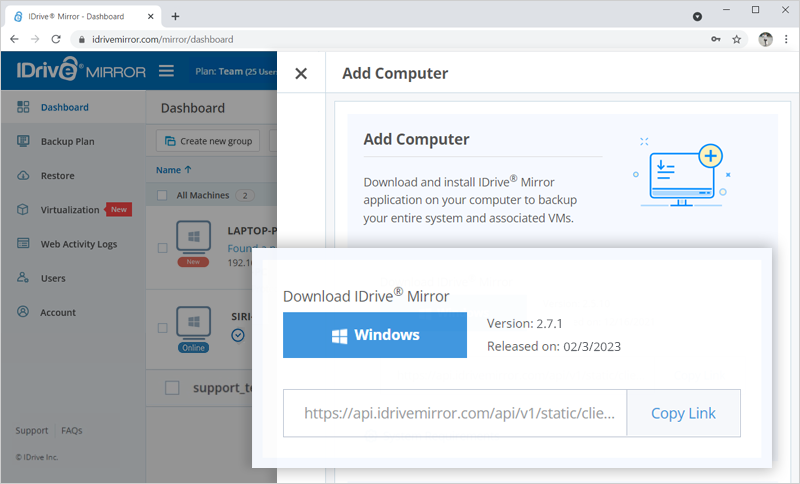Click the saved password key icon

coord(716,39)
